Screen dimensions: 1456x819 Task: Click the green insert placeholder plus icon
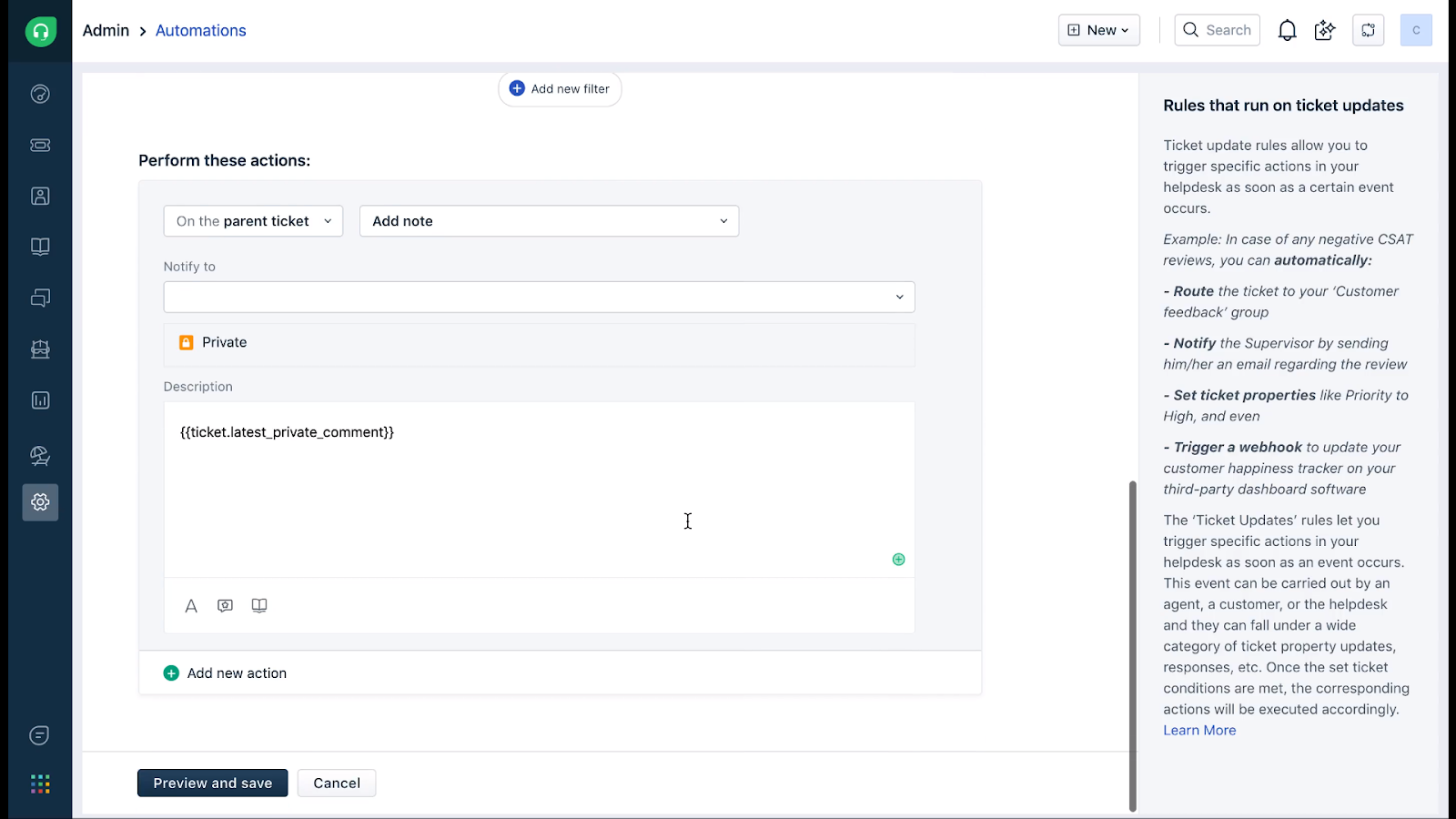click(x=898, y=560)
